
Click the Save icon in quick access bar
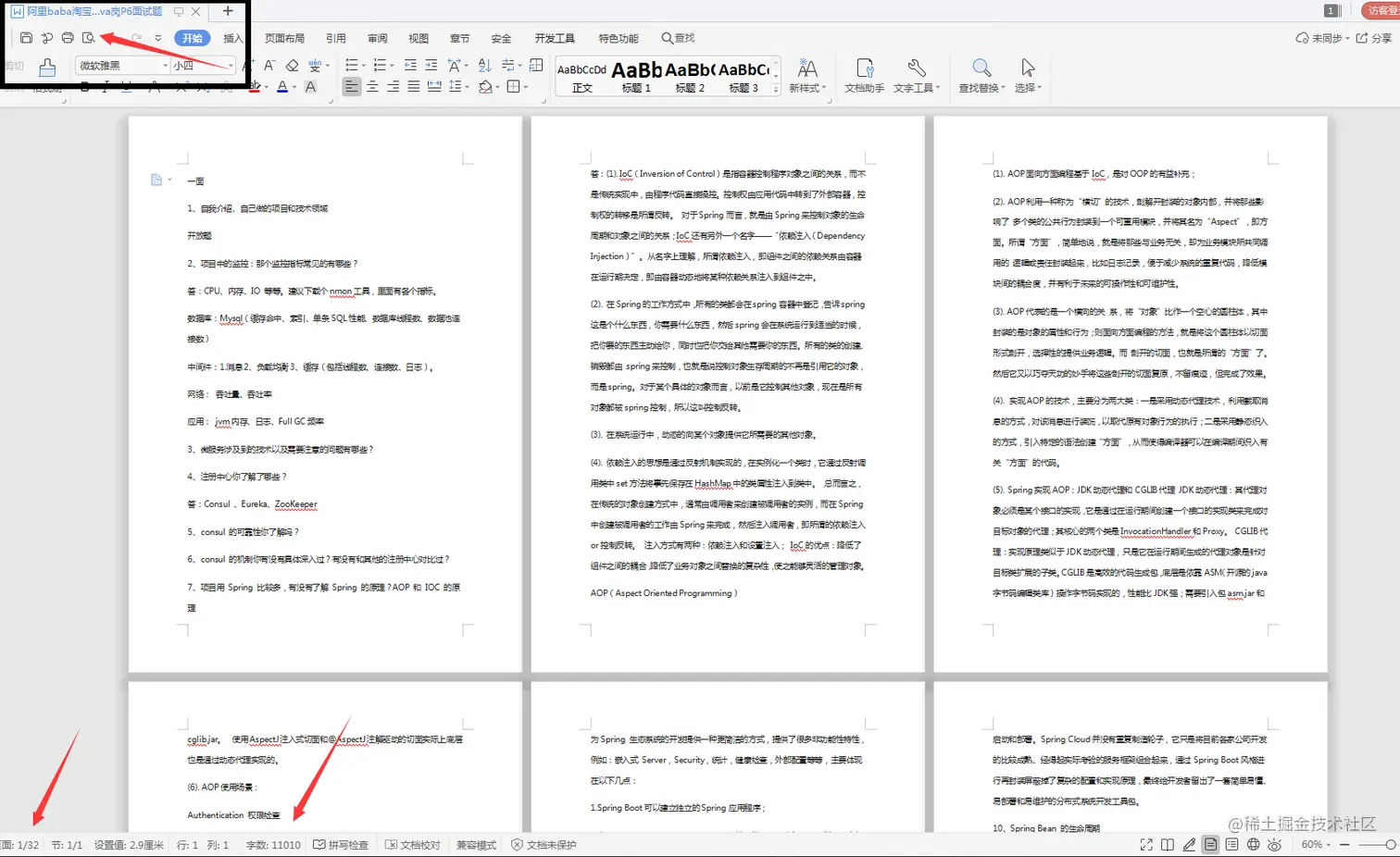click(26, 38)
